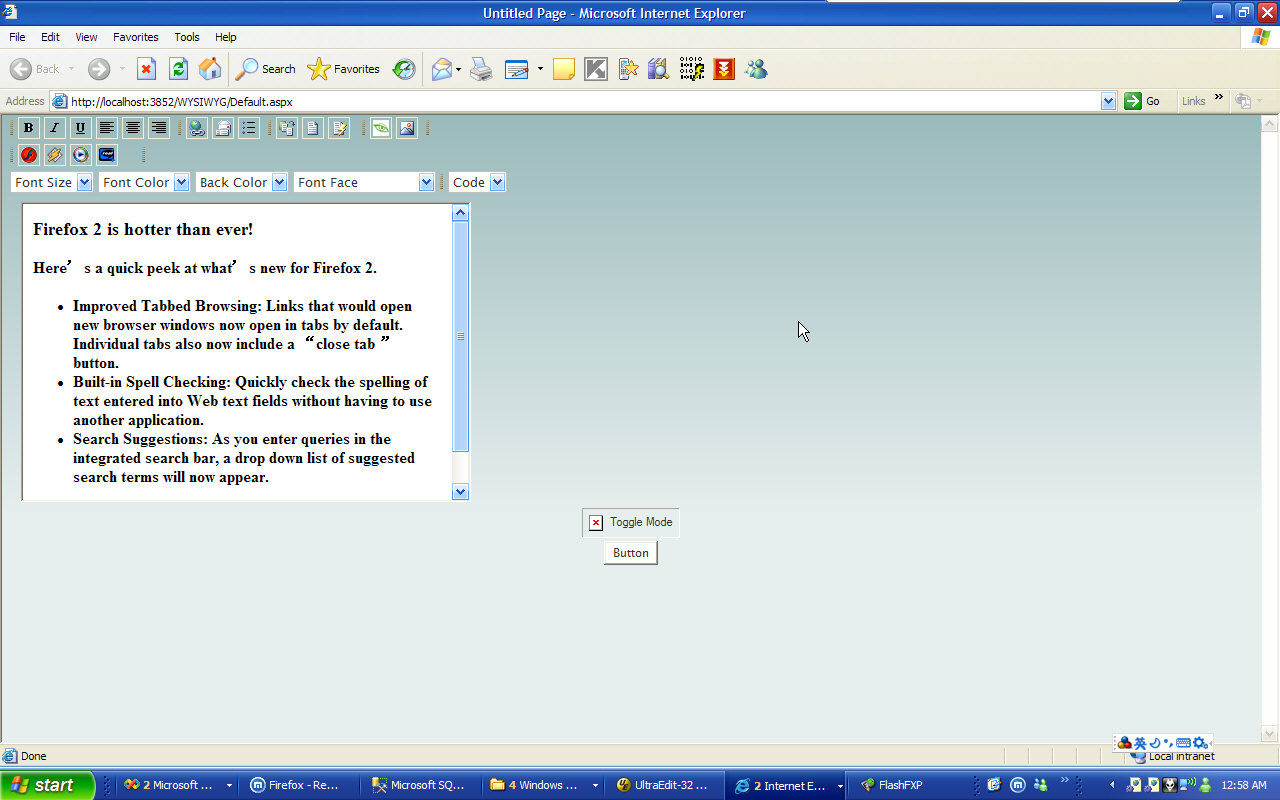Open browsing History clock icon

tap(404, 69)
